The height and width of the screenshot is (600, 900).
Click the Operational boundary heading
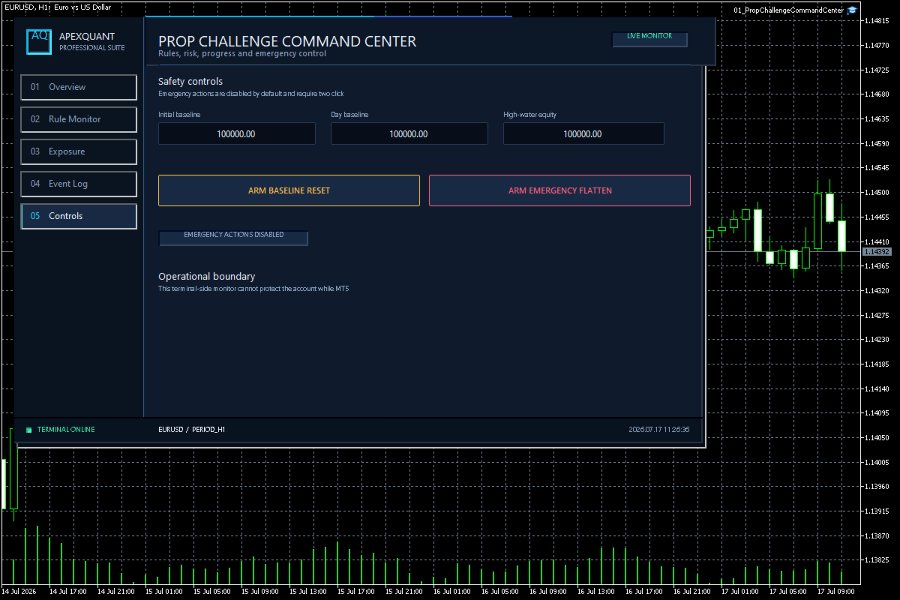tap(207, 276)
